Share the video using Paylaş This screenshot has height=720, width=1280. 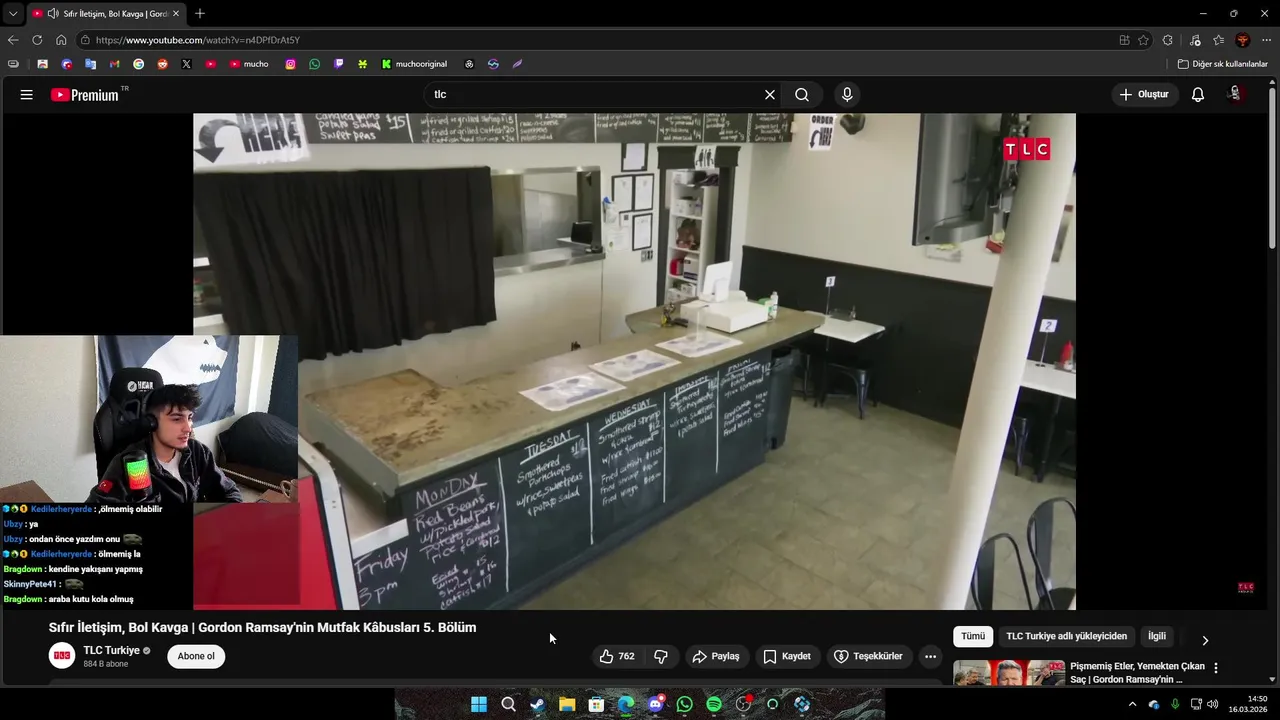[716, 656]
